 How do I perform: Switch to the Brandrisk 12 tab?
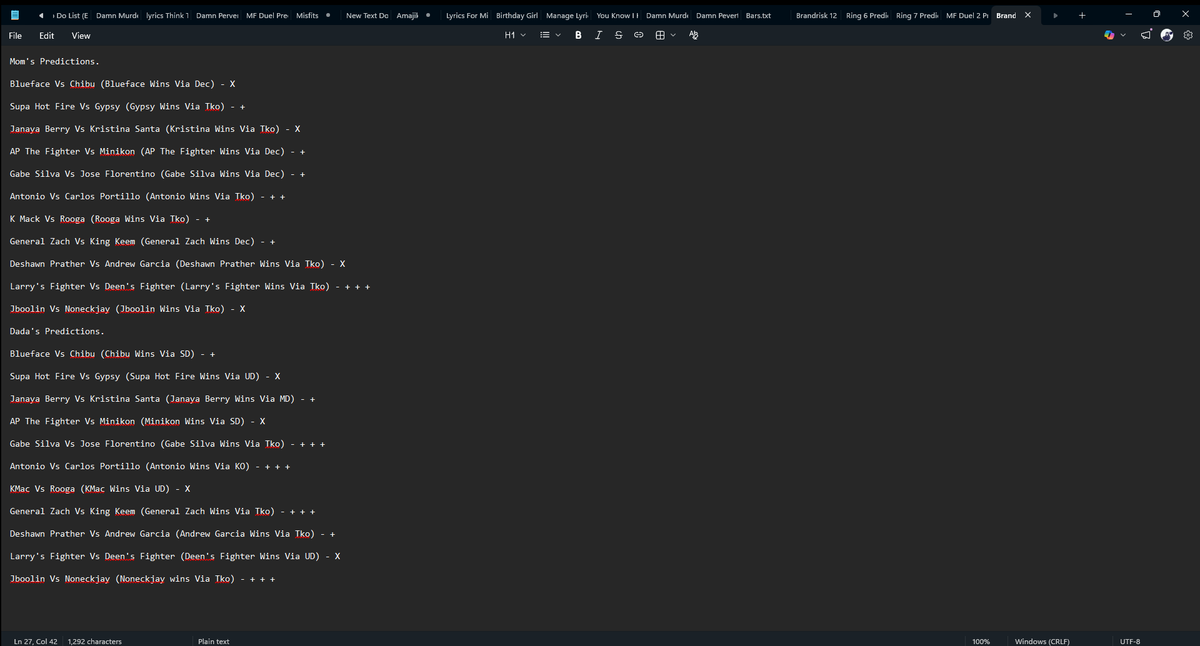point(816,16)
